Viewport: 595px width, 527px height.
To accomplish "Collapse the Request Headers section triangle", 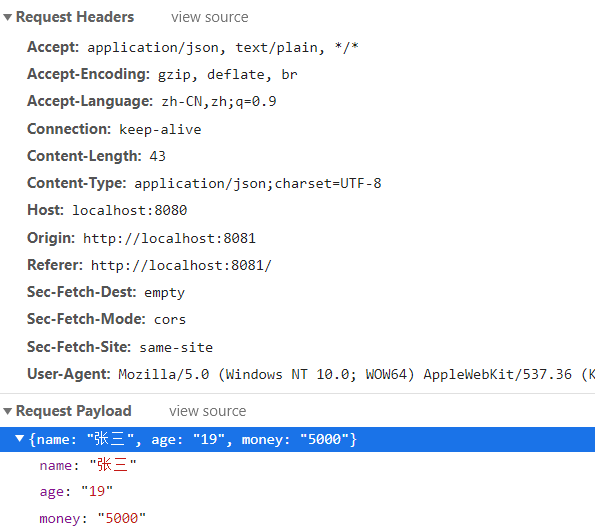I will pyautogui.click(x=8, y=17).
